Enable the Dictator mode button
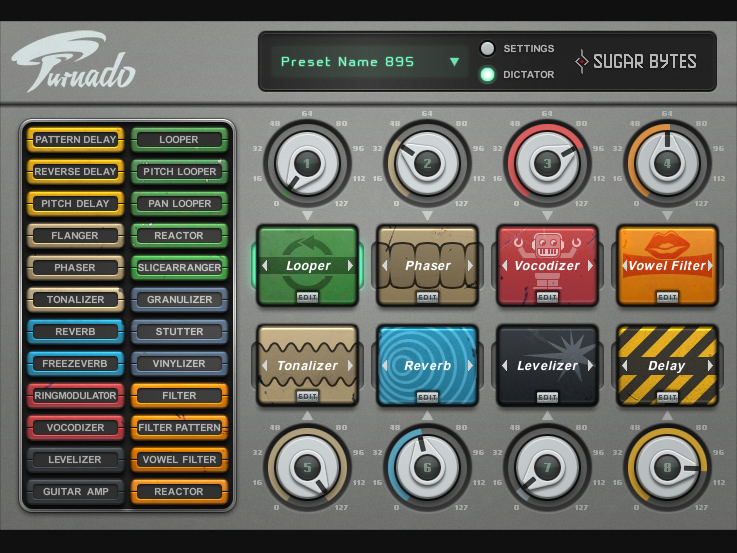Screen dimensions: 737x553 pyautogui.click(x=487, y=74)
